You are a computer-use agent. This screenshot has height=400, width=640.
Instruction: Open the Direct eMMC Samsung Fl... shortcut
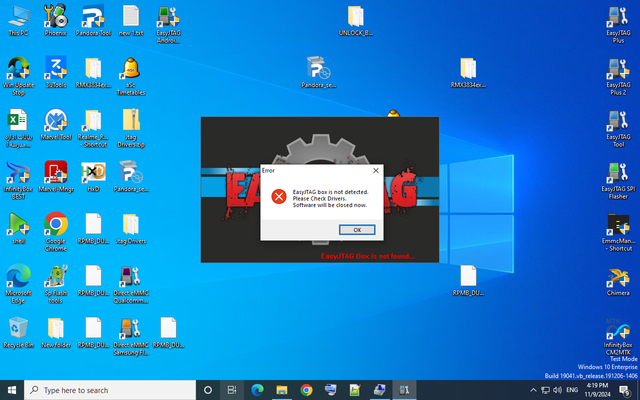[x=131, y=336]
